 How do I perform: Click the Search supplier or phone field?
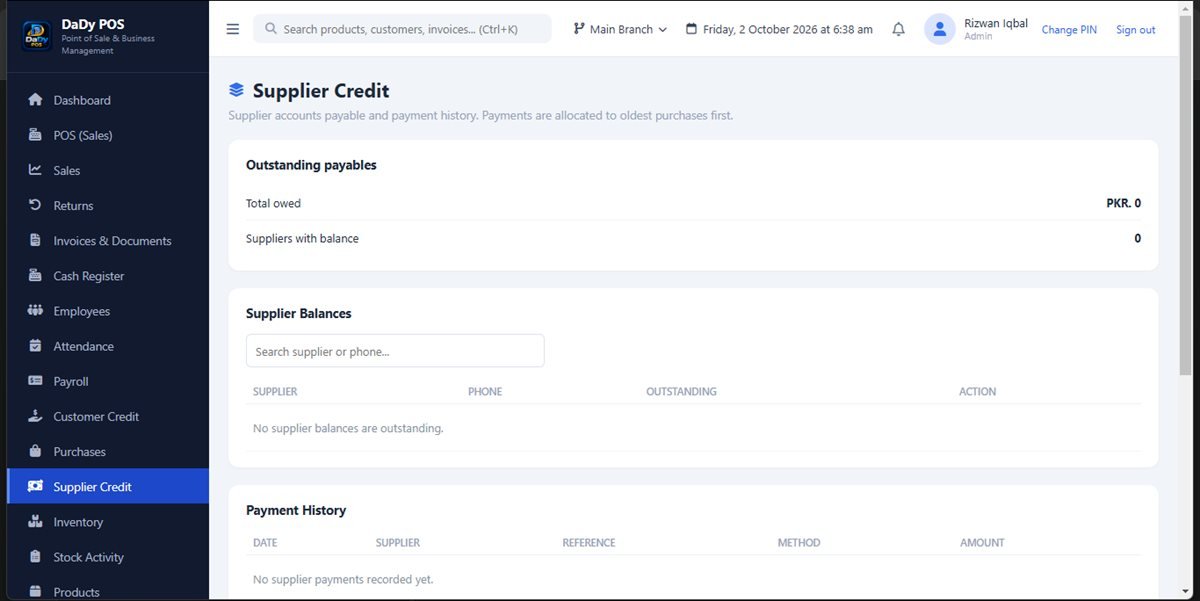coord(395,351)
